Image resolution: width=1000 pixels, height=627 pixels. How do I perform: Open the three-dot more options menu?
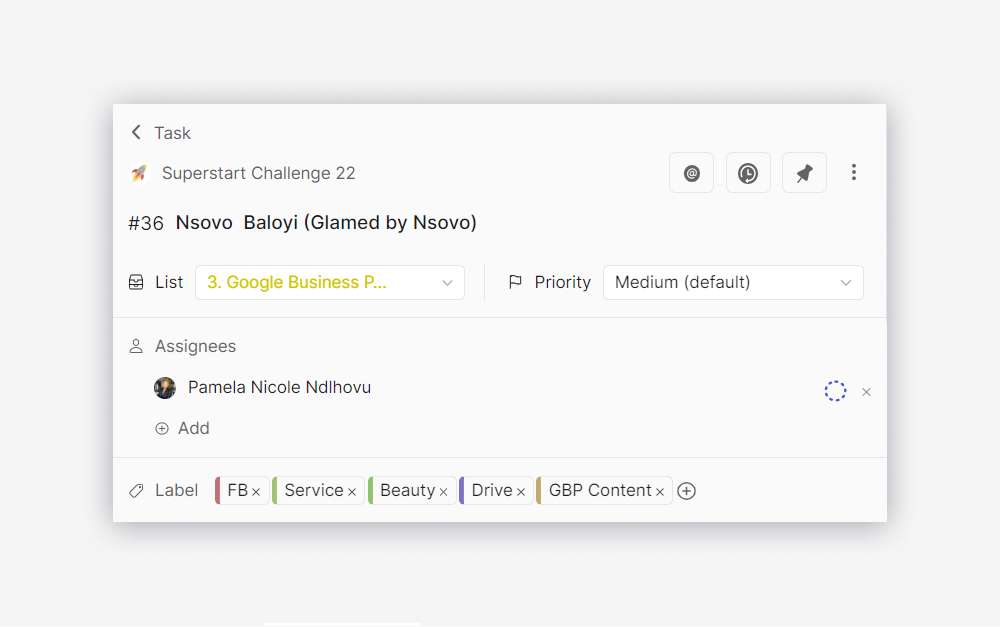(x=853, y=173)
